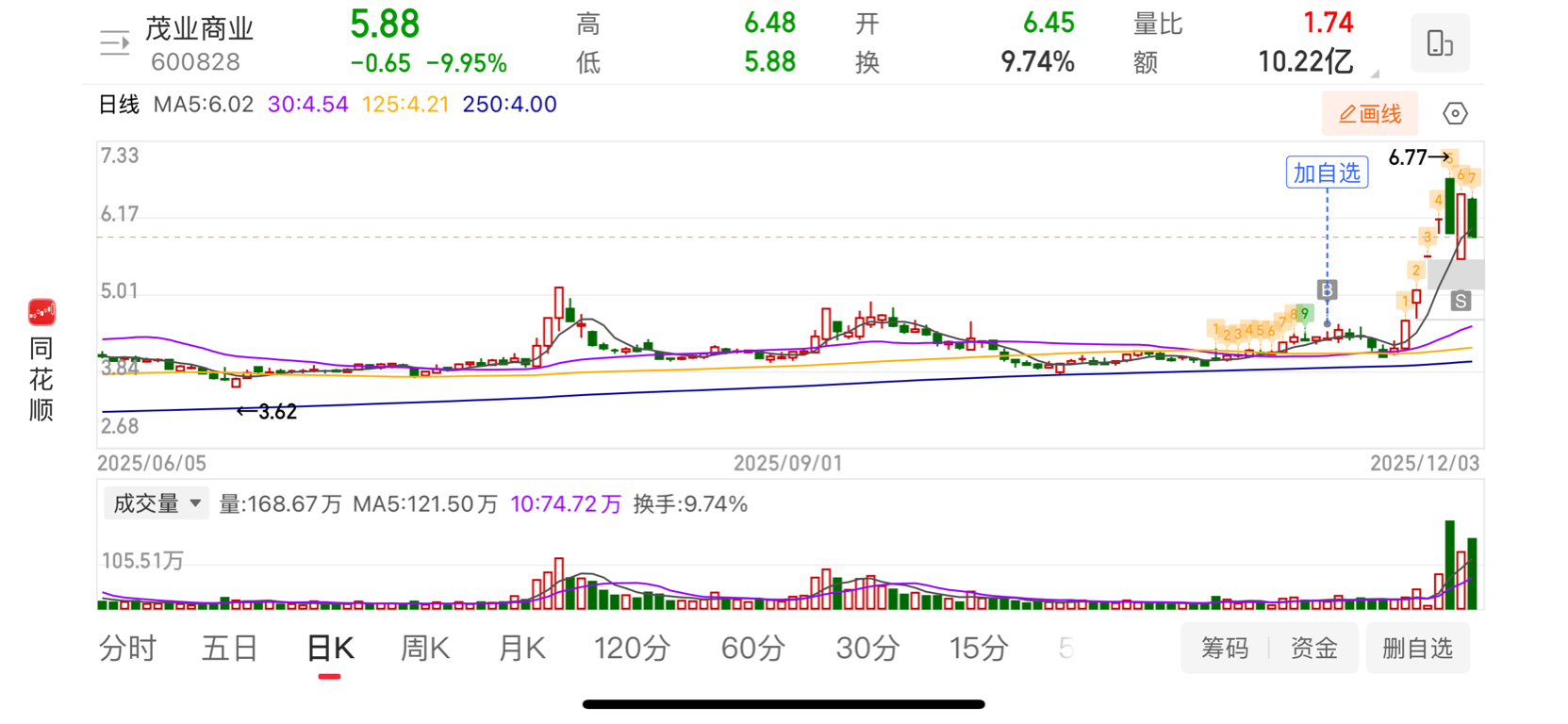Tap the purple 30:4.54 MA label
The image size is (1568, 724).
pyautogui.click(x=308, y=105)
